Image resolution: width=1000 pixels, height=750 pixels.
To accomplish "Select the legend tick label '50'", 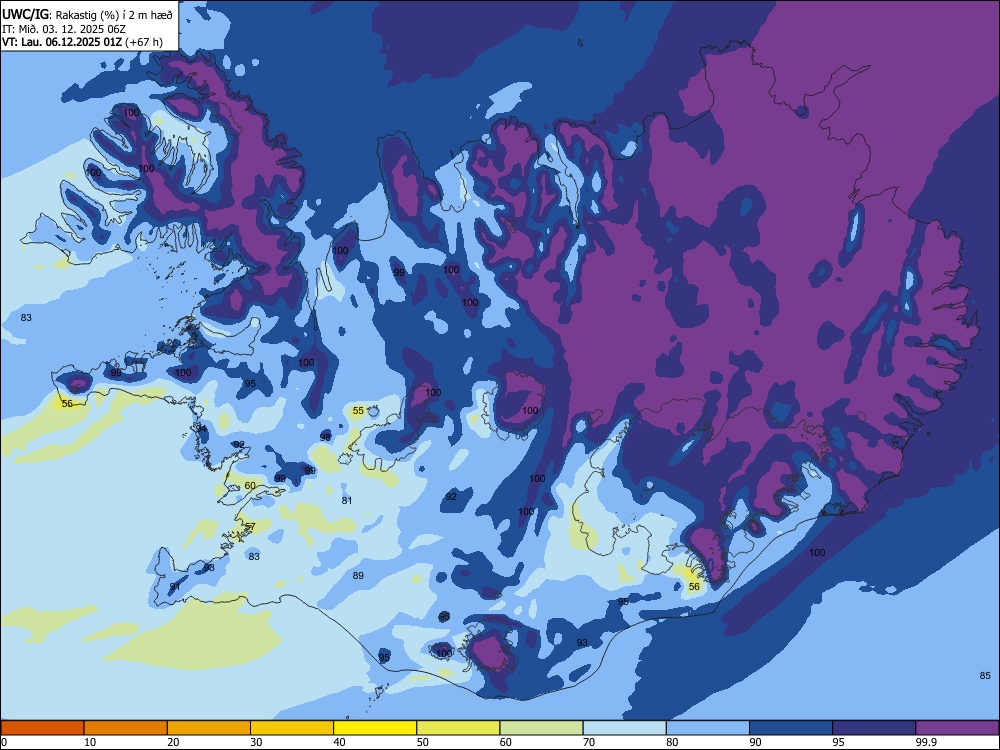I will pos(423,742).
